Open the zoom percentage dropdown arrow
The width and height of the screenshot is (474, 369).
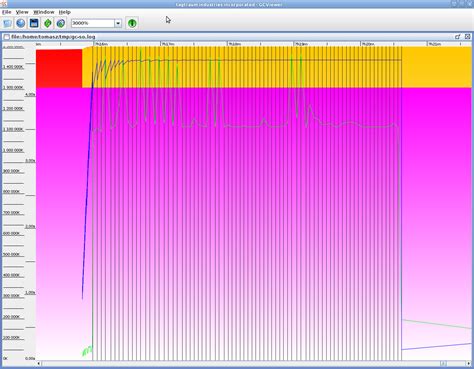[118, 23]
